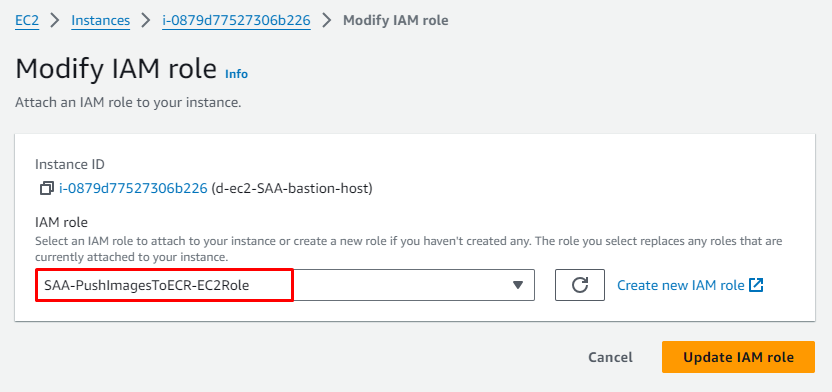The height and width of the screenshot is (392, 832).
Task: Open the Info link beside the heading
Action: click(x=237, y=74)
